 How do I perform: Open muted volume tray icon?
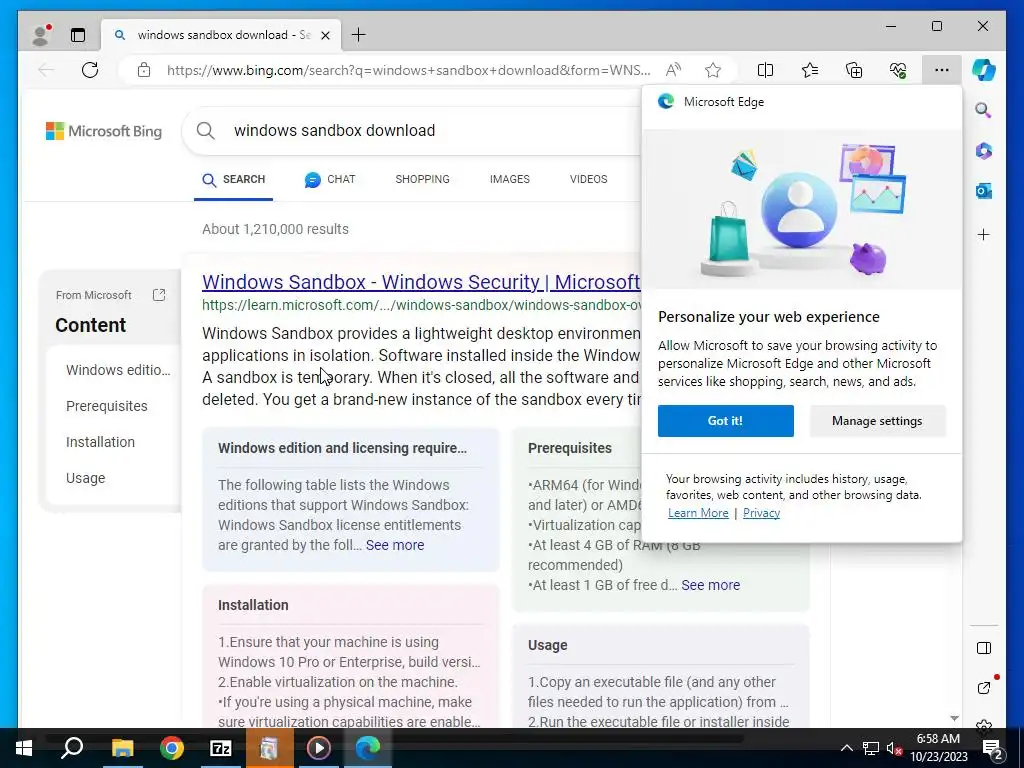pyautogui.click(x=894, y=748)
